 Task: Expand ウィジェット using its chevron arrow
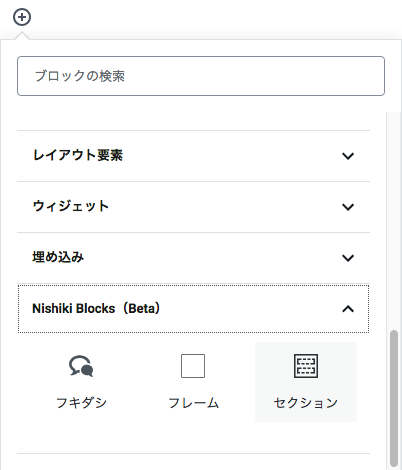tap(348, 207)
